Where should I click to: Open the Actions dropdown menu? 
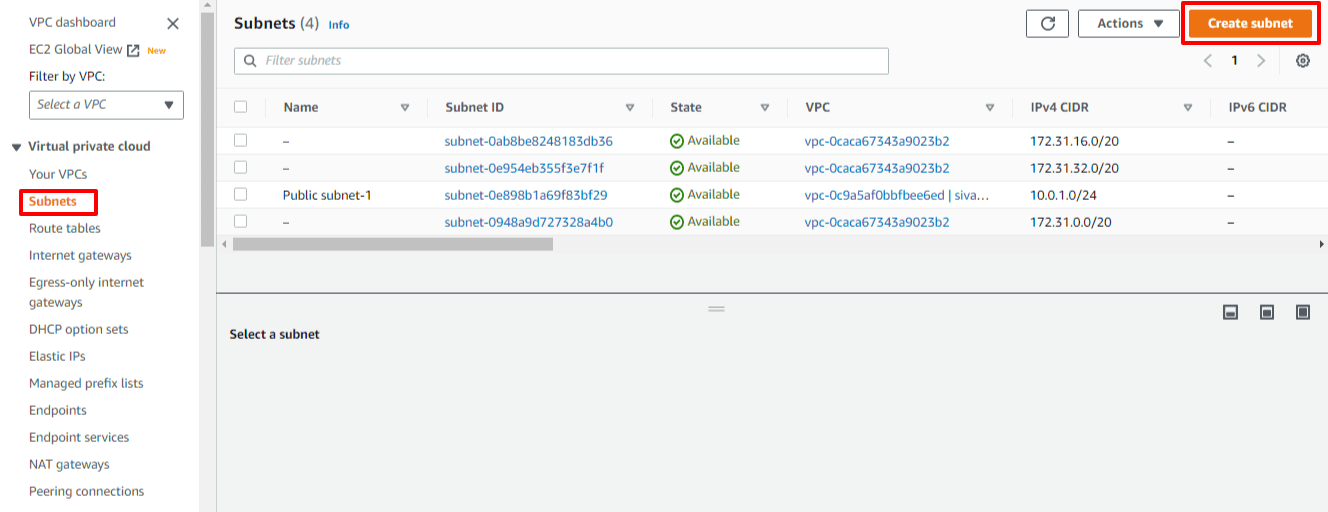pyautogui.click(x=1129, y=24)
